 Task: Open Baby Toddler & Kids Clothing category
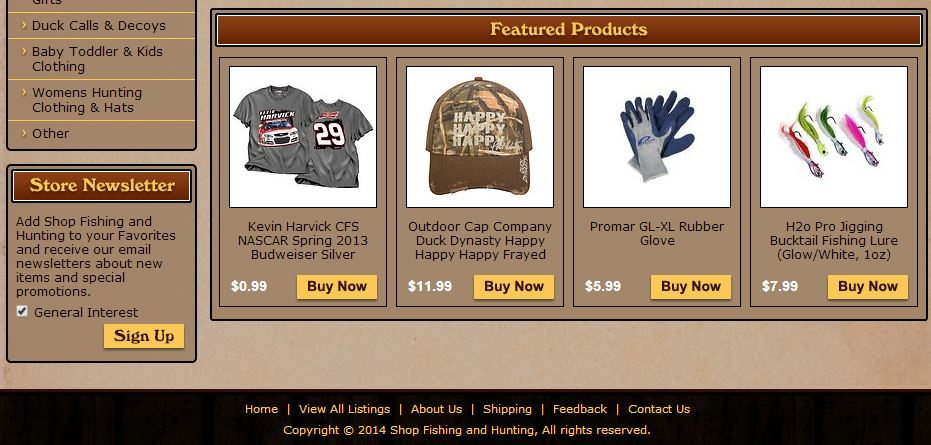(x=97, y=59)
